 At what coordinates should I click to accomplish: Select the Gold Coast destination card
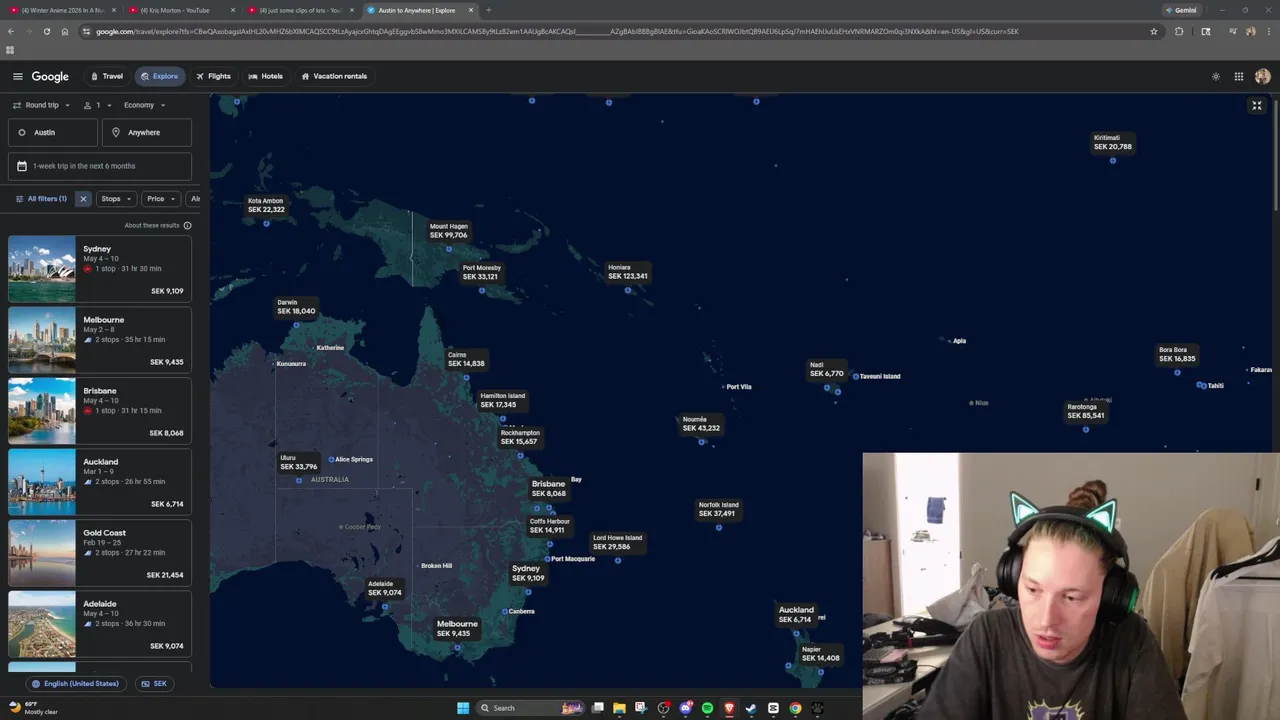point(100,553)
